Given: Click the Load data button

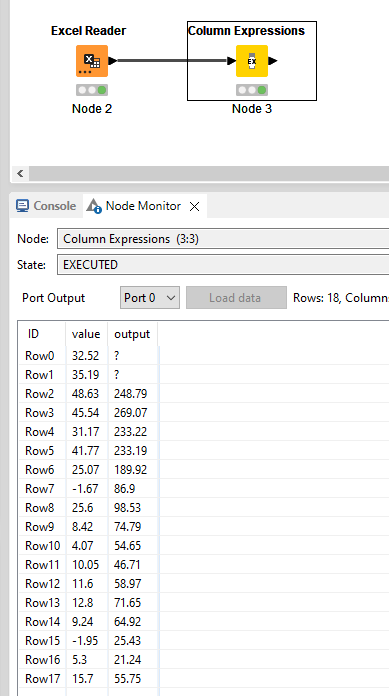Looking at the screenshot, I should [236, 297].
